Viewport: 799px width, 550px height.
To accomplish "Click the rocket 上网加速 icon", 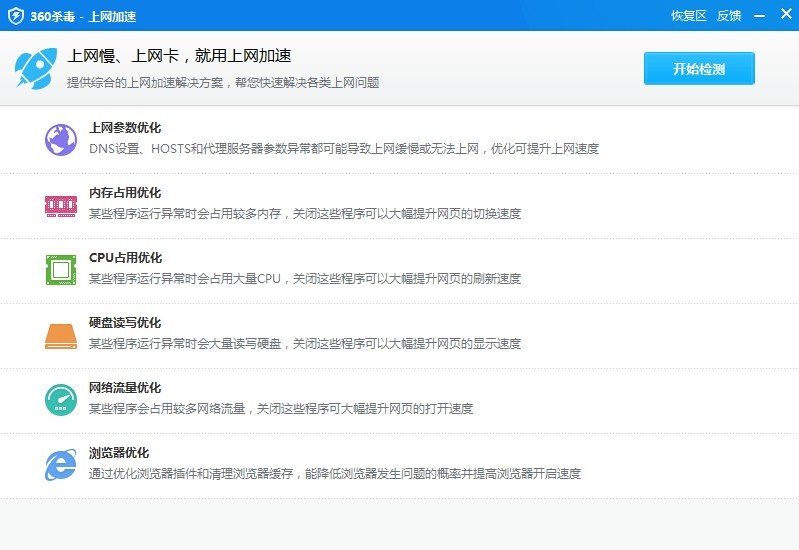I will click(36, 68).
